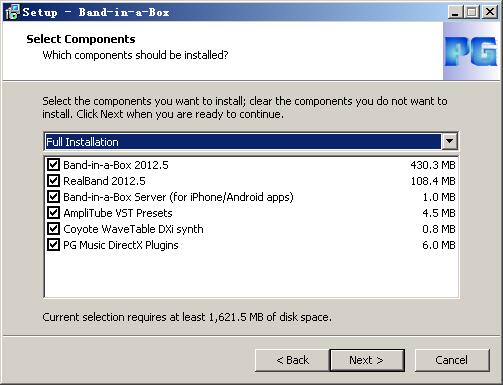Uncheck the RealBand 2012.5 checkbox
503x385 pixels.
53,181
